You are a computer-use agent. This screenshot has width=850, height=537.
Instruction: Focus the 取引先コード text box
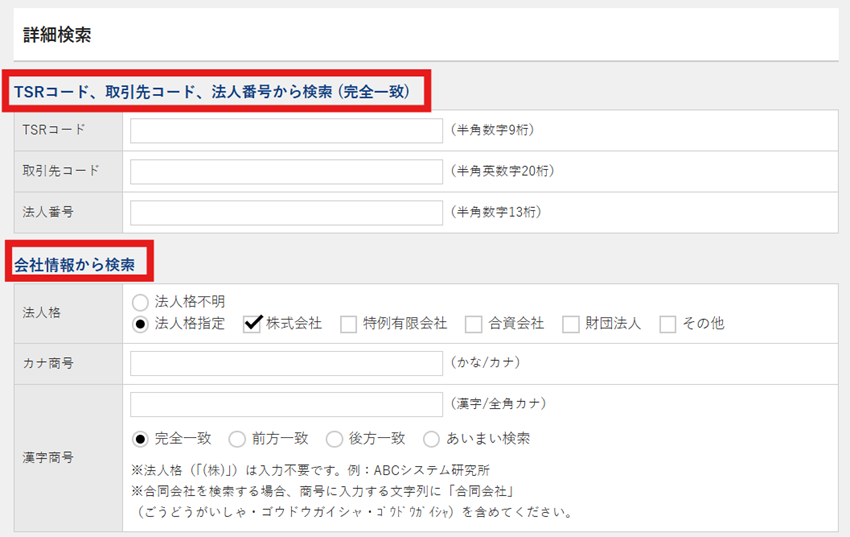coord(286,171)
